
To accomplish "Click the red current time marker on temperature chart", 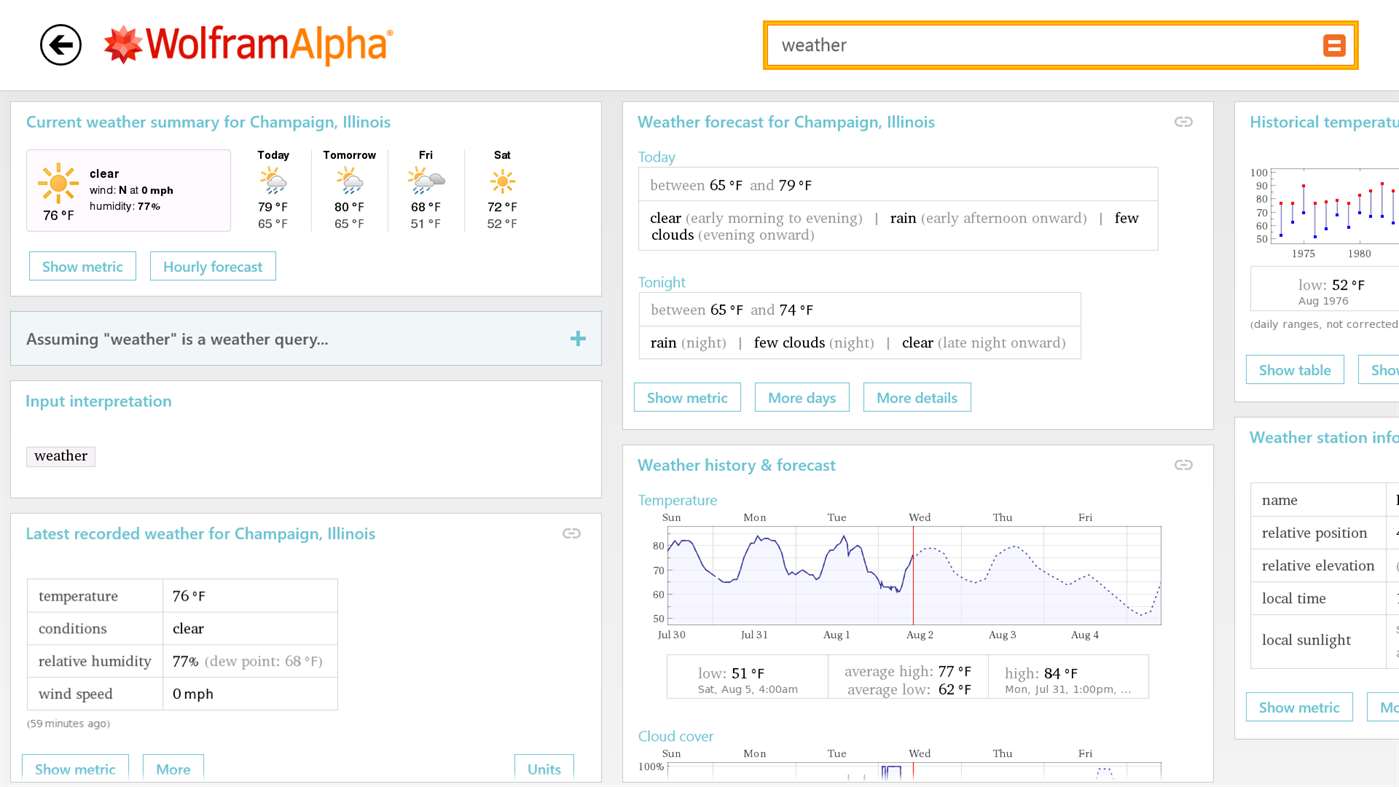I will coord(913,576).
